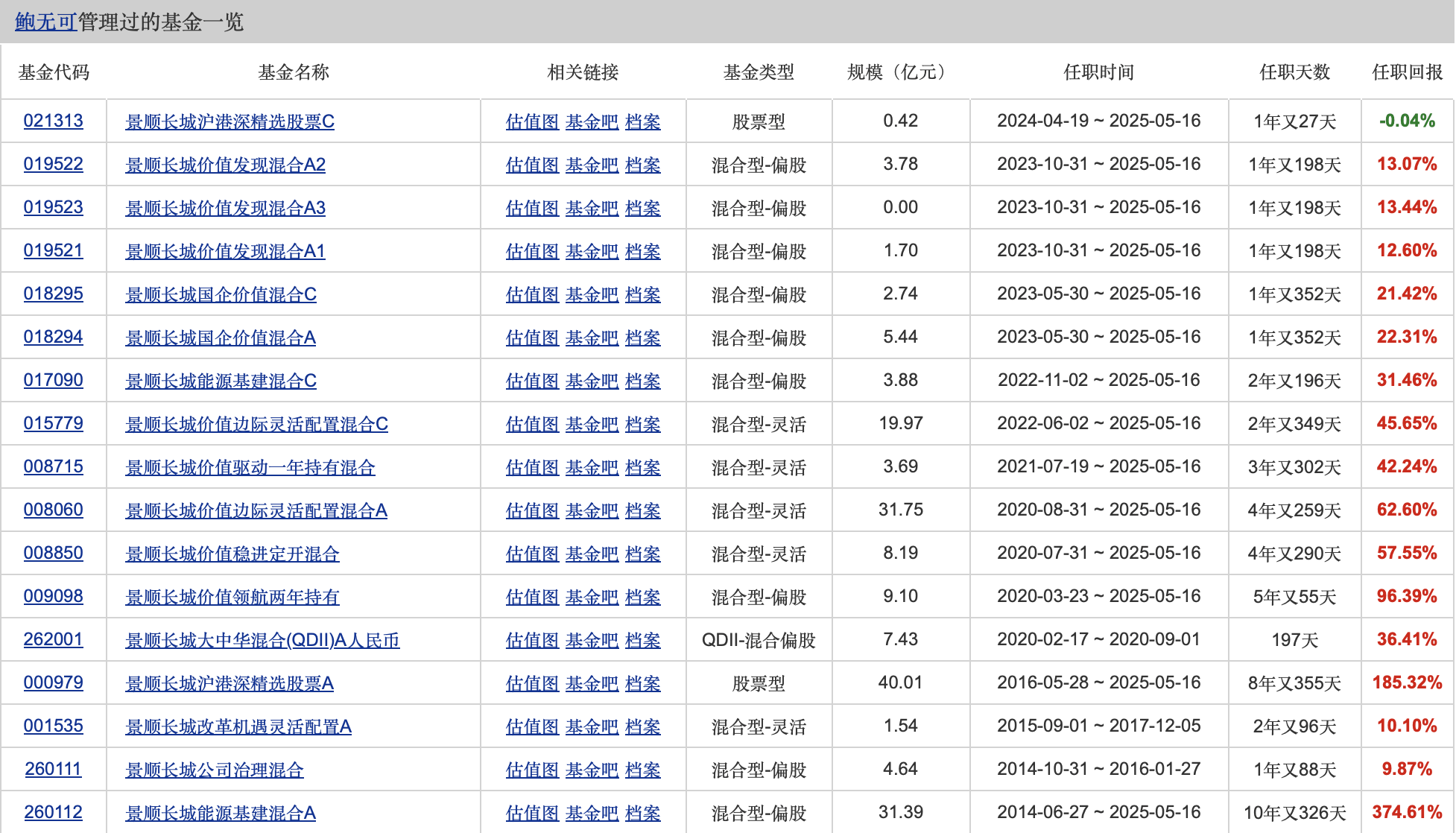Open 景顺长城沪港深精选股票C fund page
Viewport: 1456px width, 833px height.
click(x=230, y=121)
